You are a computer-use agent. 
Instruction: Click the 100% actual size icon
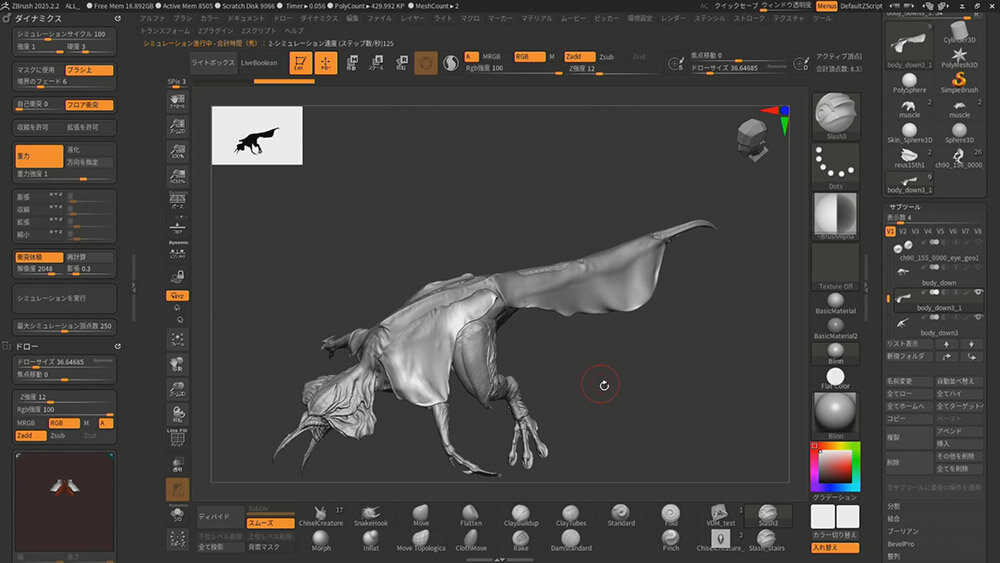pyautogui.click(x=177, y=151)
